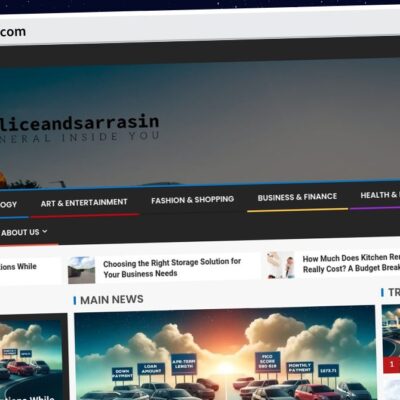The width and height of the screenshot is (400, 400).
Task: Open the Health category menu item
Action: 380,195
